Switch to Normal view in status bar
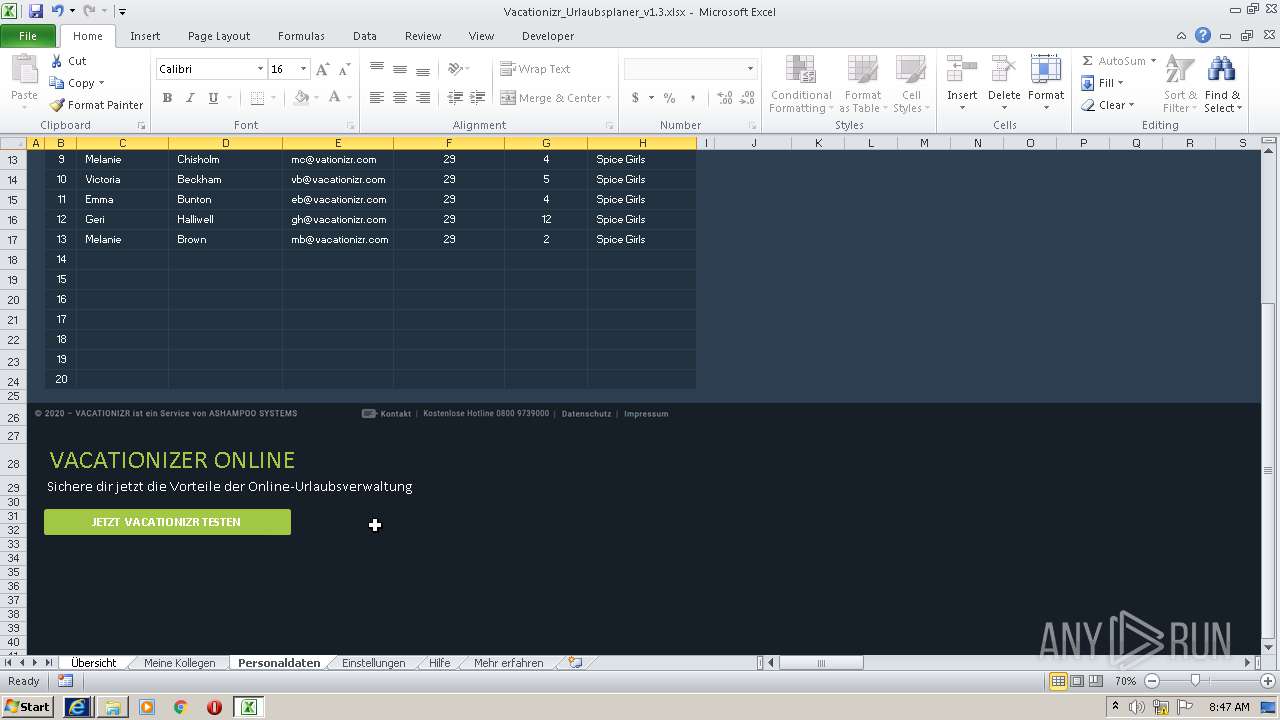The height and width of the screenshot is (720, 1280). (x=1058, y=681)
